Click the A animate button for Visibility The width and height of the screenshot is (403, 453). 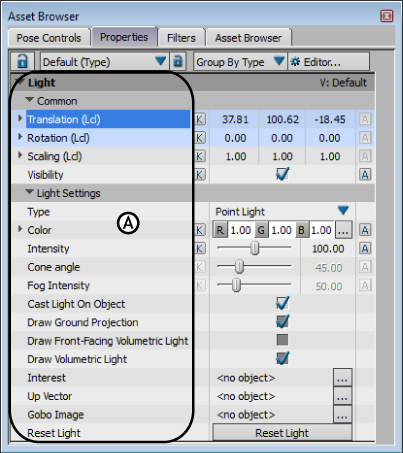pos(365,175)
